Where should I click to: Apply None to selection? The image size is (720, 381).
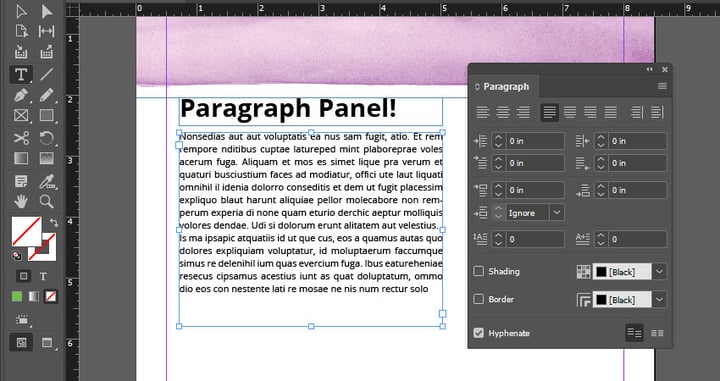pos(51,297)
